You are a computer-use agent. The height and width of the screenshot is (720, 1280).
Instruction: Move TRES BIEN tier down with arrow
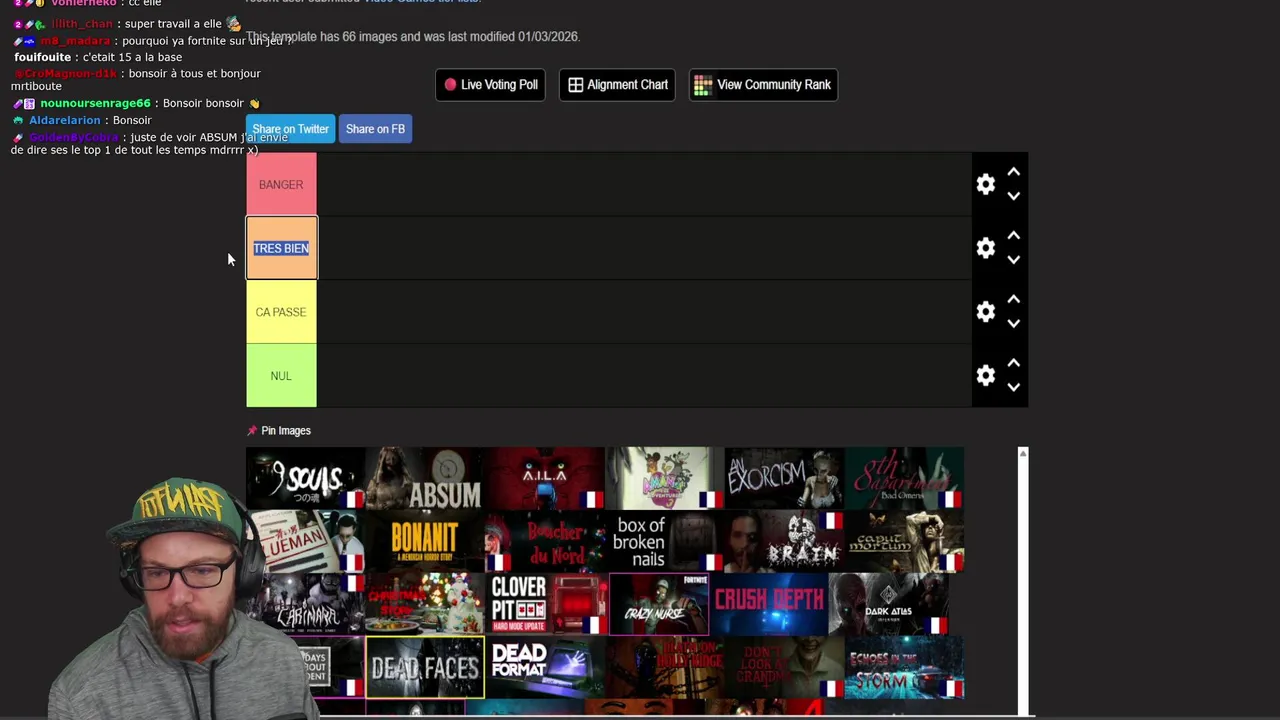click(x=1013, y=260)
